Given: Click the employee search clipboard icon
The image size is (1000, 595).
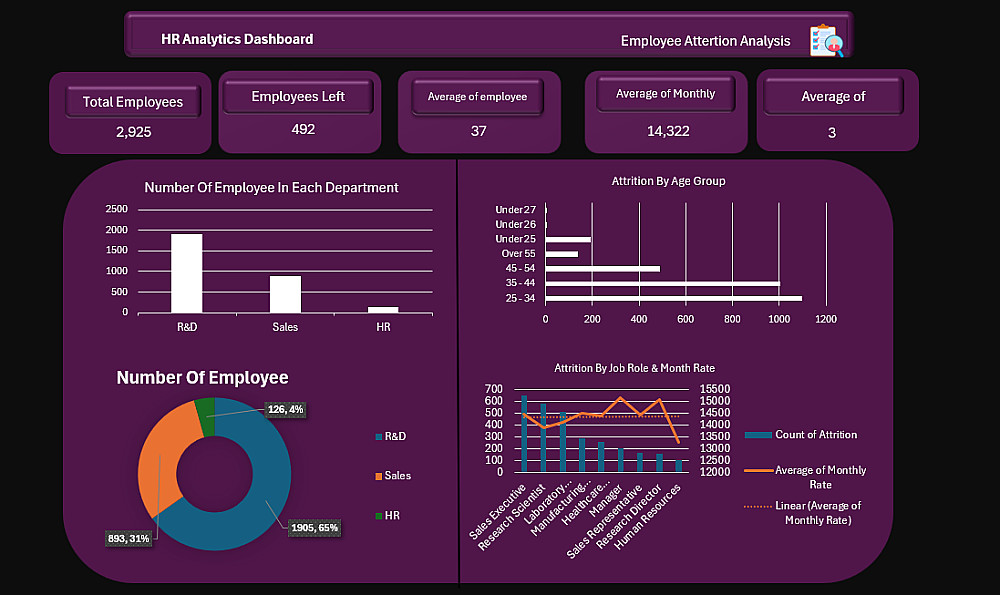Looking at the screenshot, I should 827,40.
